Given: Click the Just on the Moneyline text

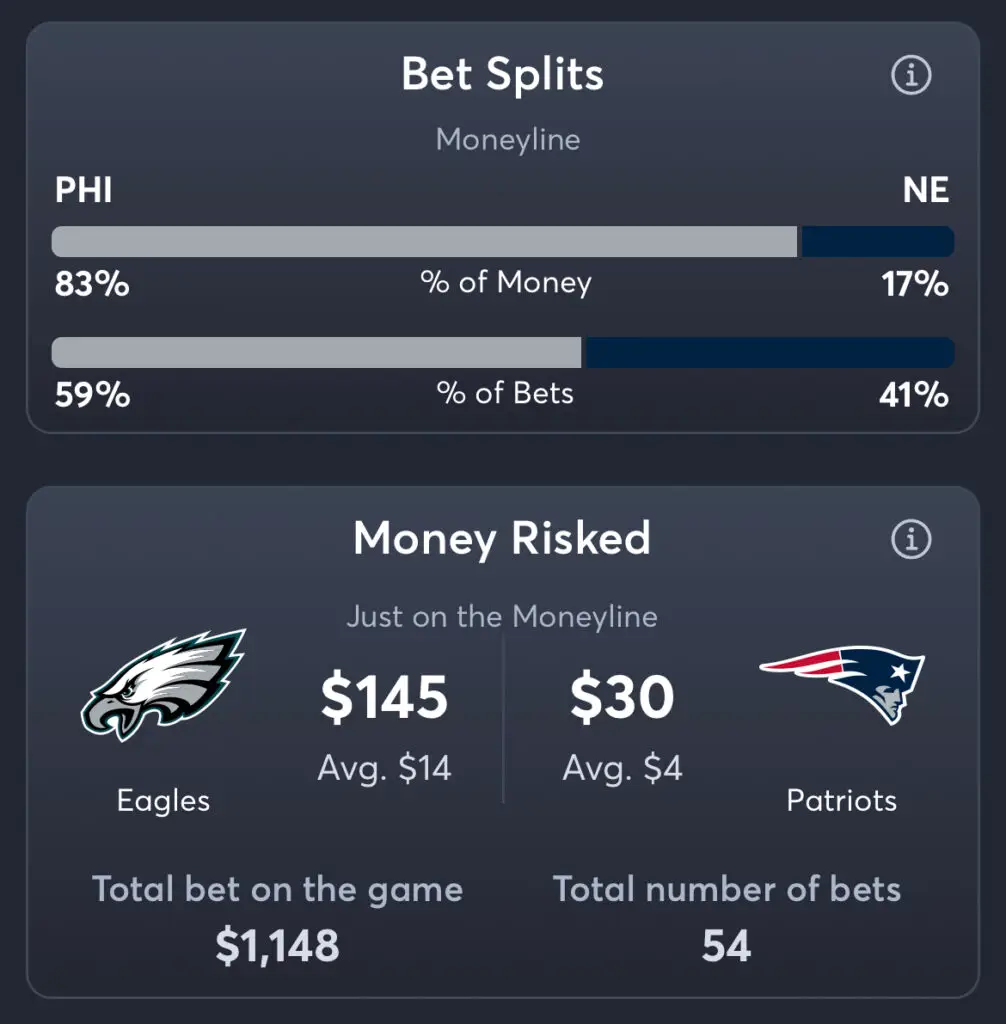Looking at the screenshot, I should (502, 616).
